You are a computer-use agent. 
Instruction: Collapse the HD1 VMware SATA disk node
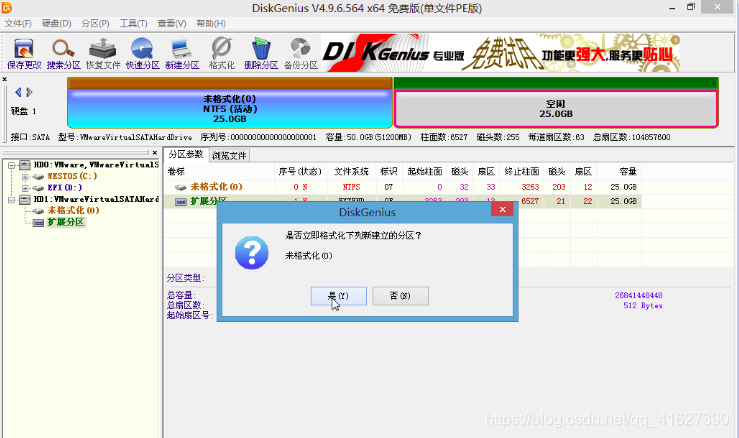pos(11,200)
